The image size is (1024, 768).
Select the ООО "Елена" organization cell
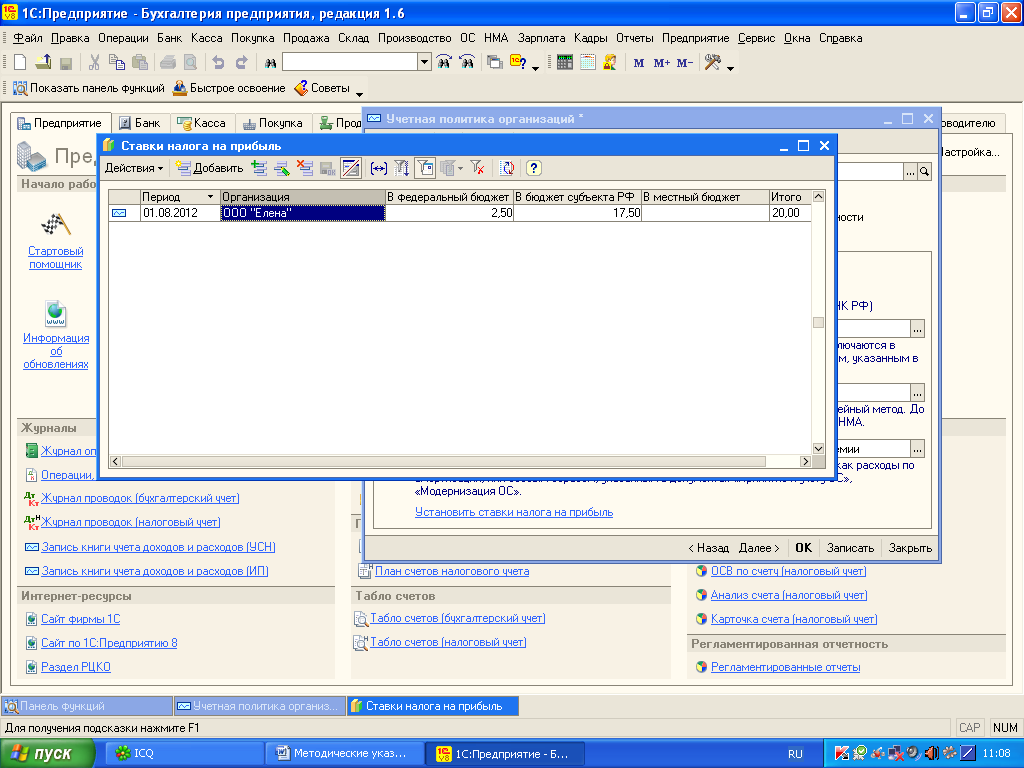click(x=303, y=213)
